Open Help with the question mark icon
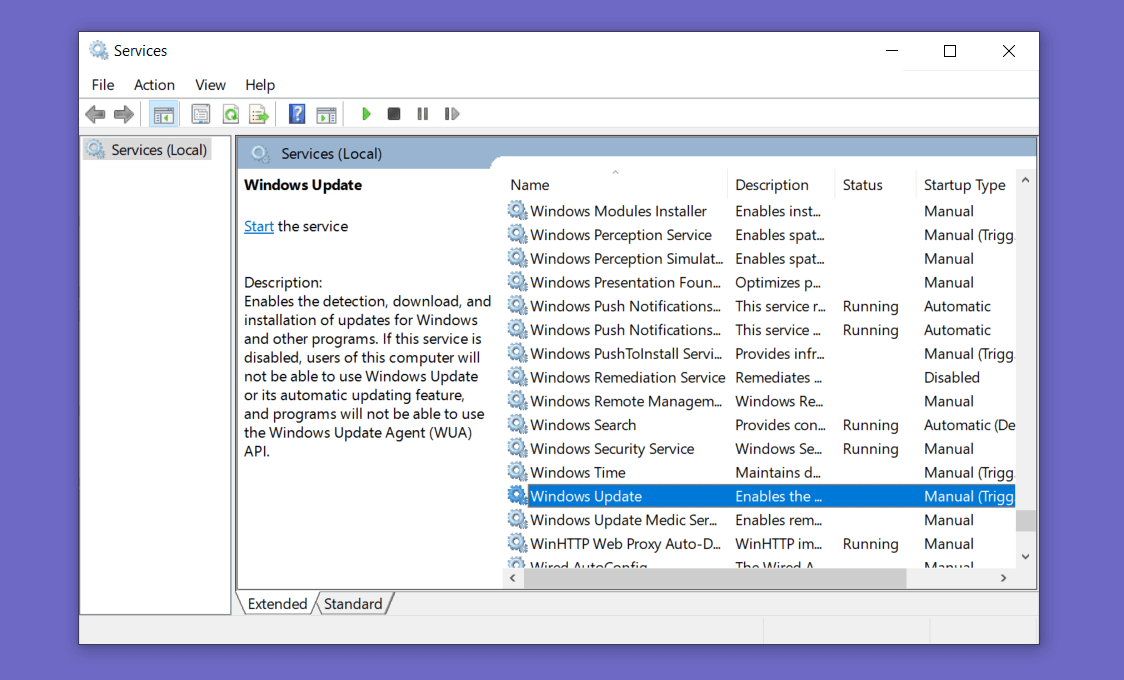This screenshot has height=680, width=1124. (x=297, y=114)
